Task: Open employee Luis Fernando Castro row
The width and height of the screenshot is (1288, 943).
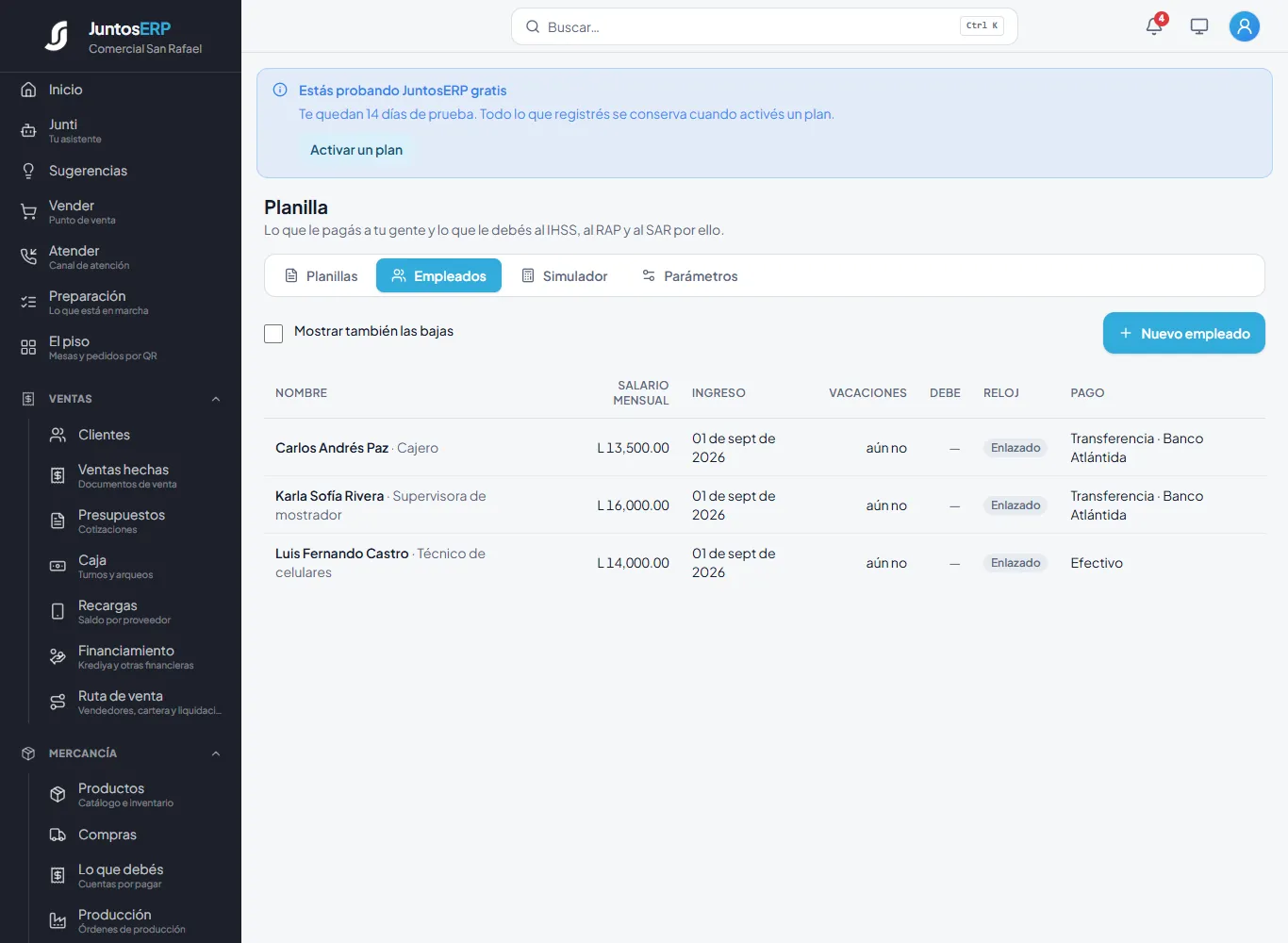Action: click(x=765, y=563)
